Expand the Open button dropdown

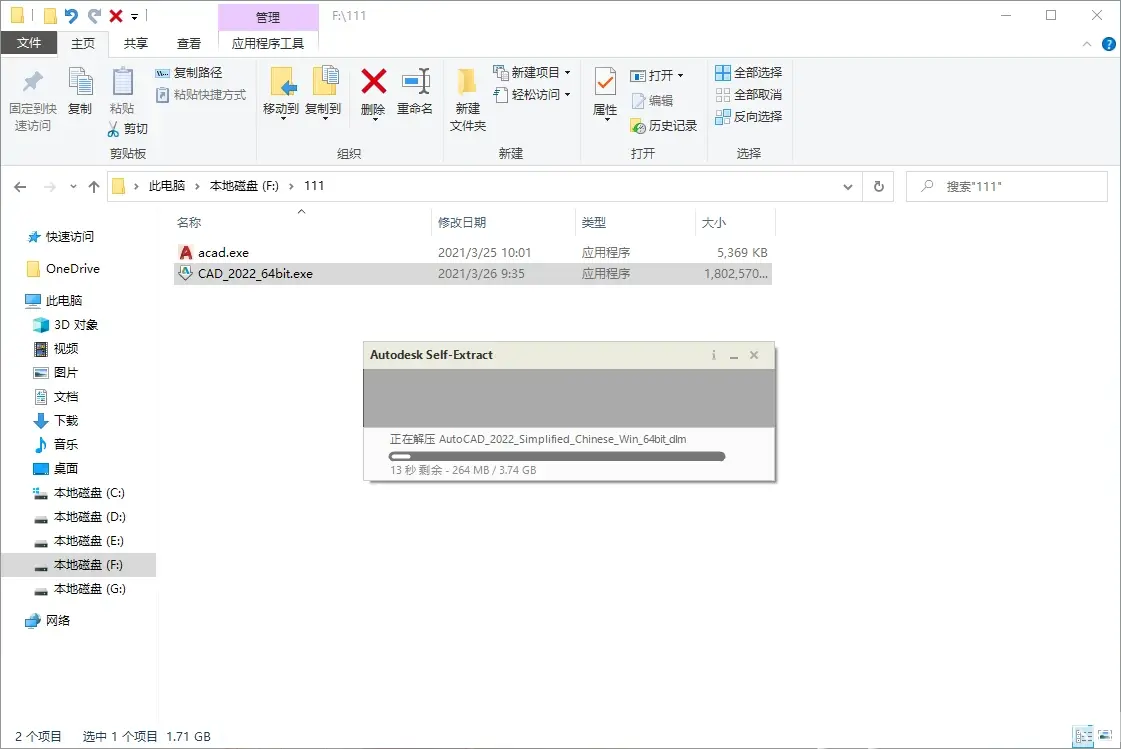tap(681, 76)
